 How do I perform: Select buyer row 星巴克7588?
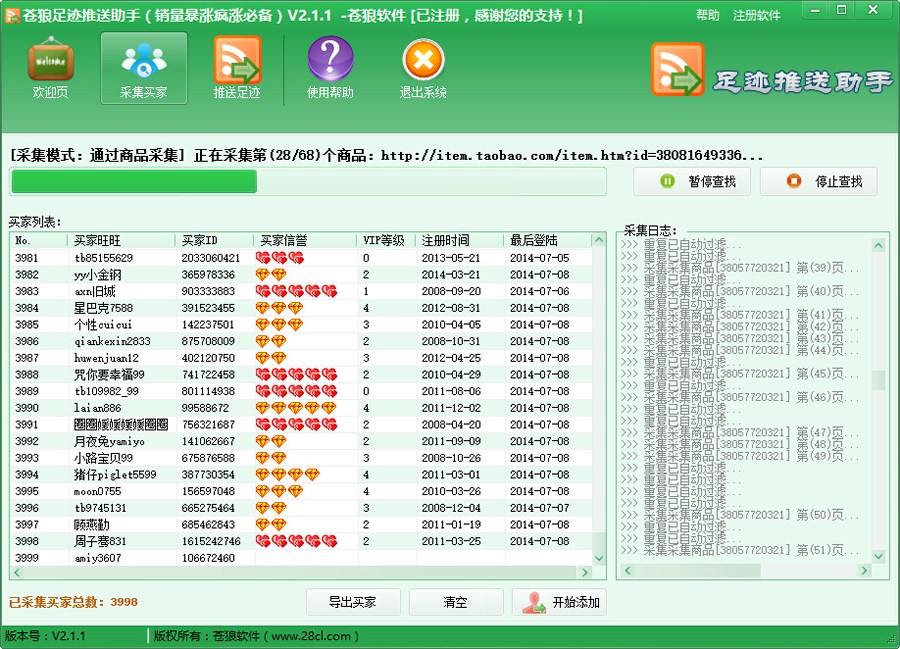[x=301, y=308]
